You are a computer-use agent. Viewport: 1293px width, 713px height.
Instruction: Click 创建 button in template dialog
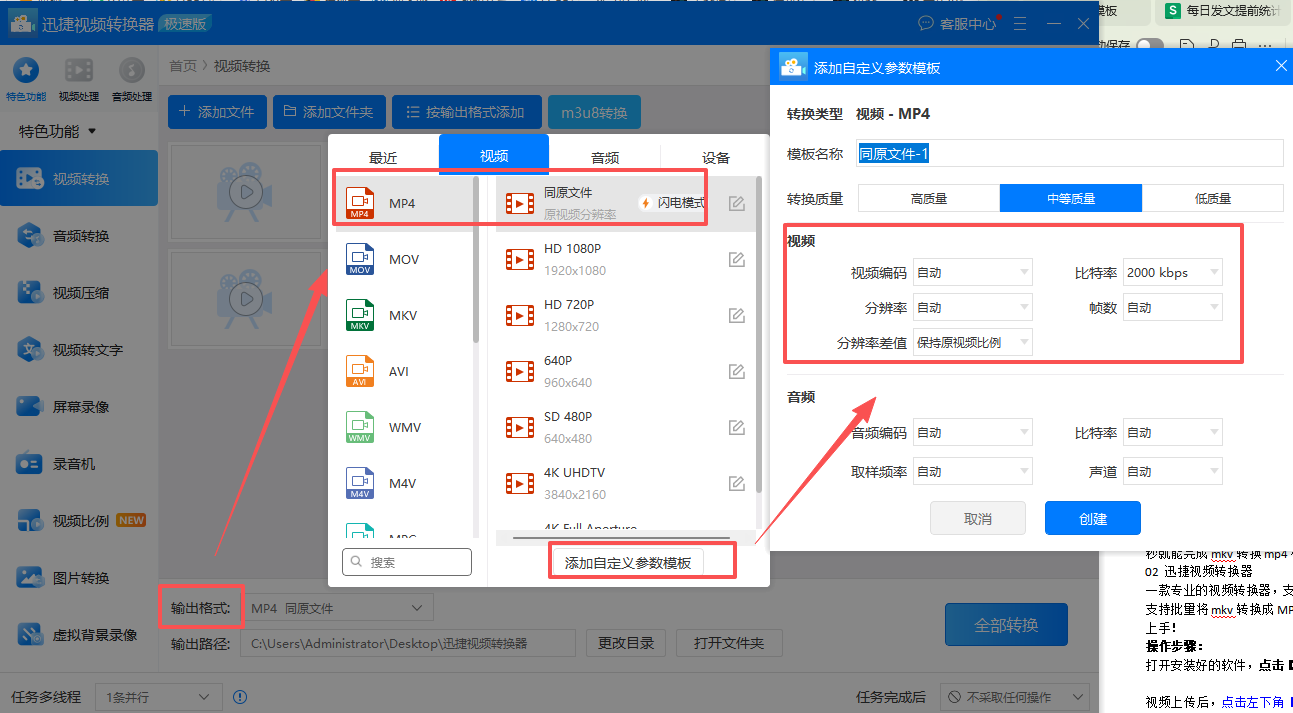click(x=1093, y=519)
